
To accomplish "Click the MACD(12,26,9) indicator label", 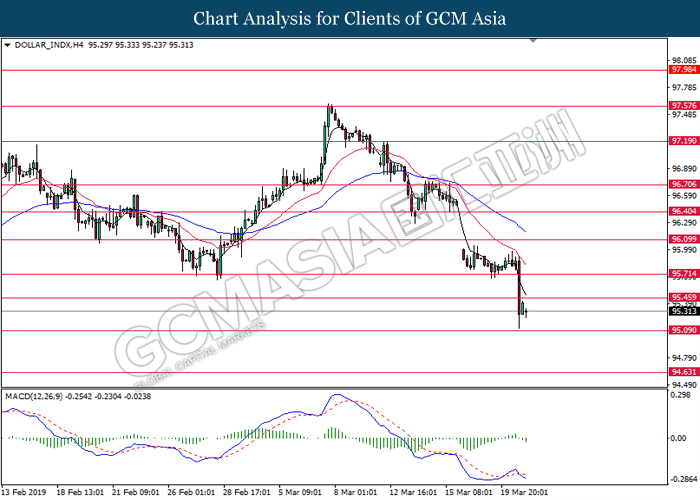I will click(x=34, y=396).
